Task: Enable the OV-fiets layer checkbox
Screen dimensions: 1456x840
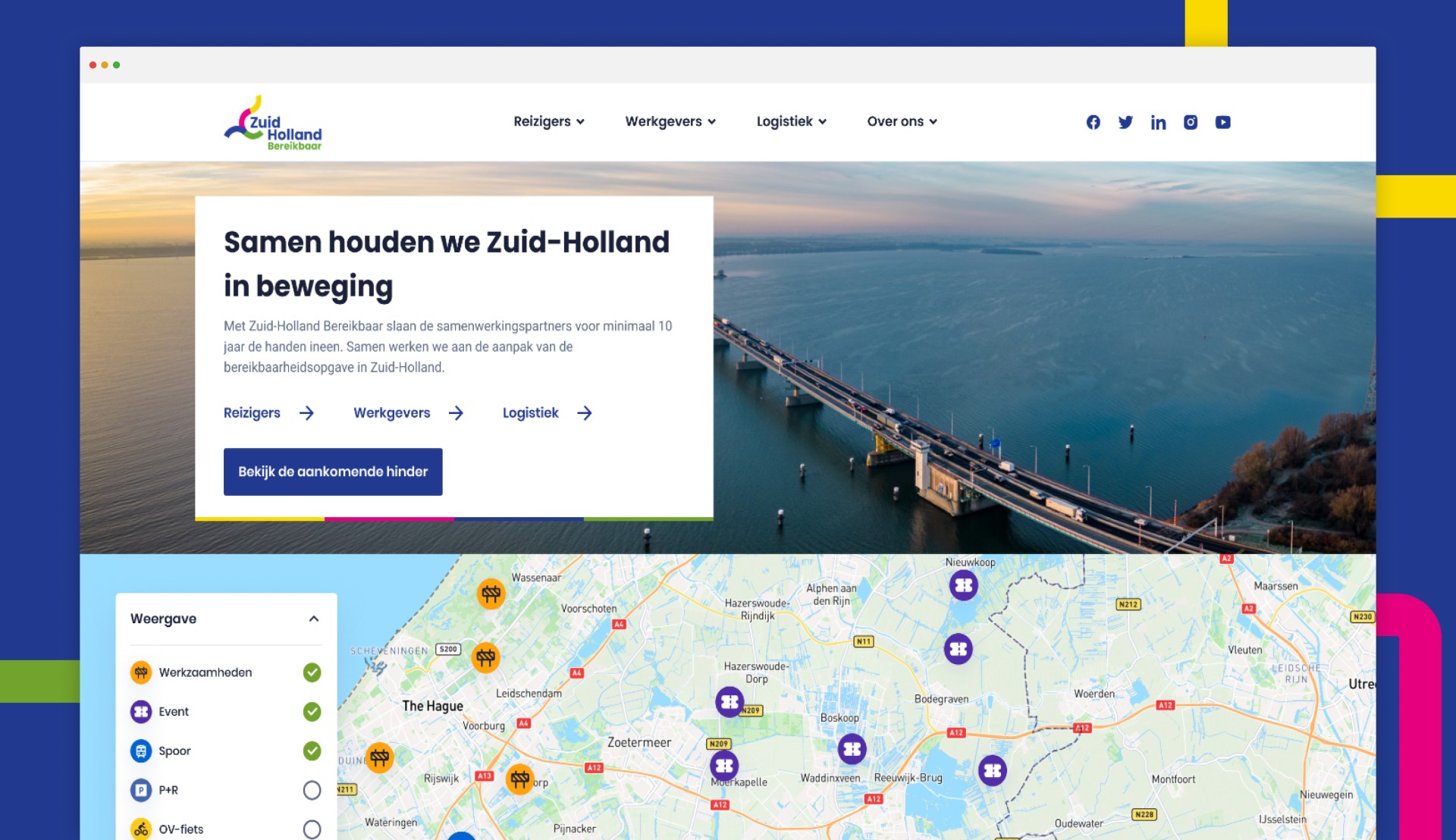Action: click(312, 829)
